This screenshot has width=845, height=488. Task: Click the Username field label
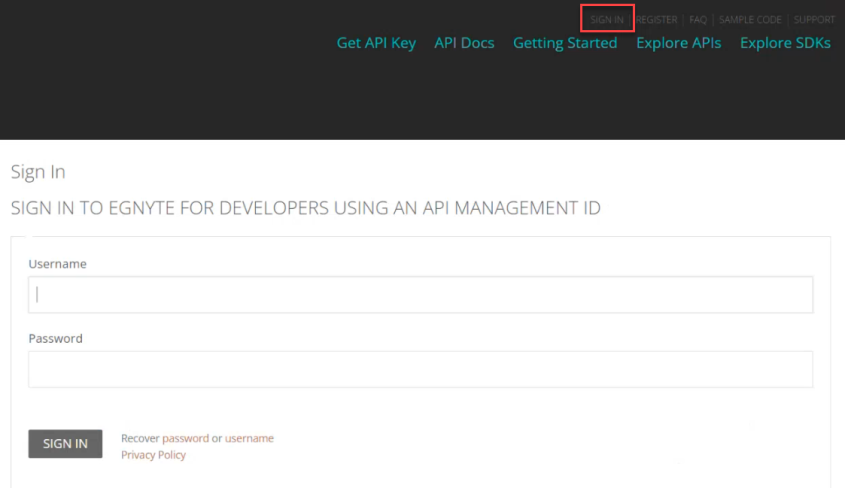click(x=57, y=264)
